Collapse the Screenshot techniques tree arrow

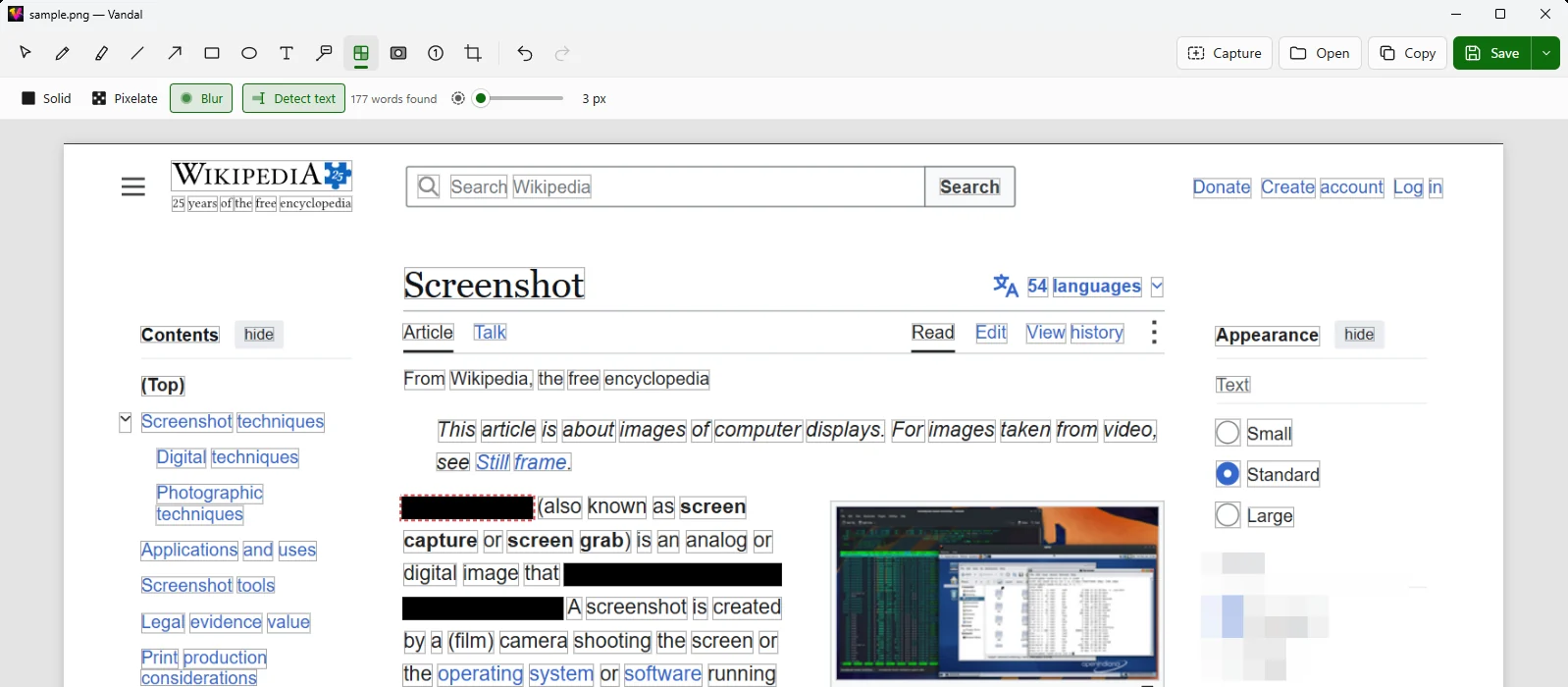125,422
